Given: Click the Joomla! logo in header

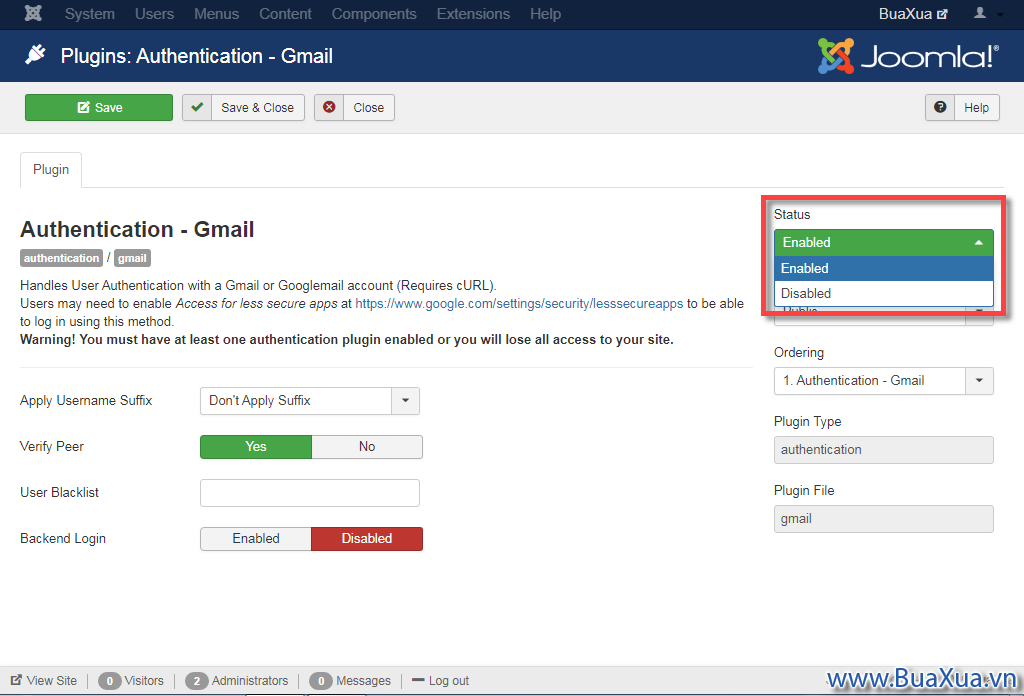Looking at the screenshot, I should [x=908, y=56].
